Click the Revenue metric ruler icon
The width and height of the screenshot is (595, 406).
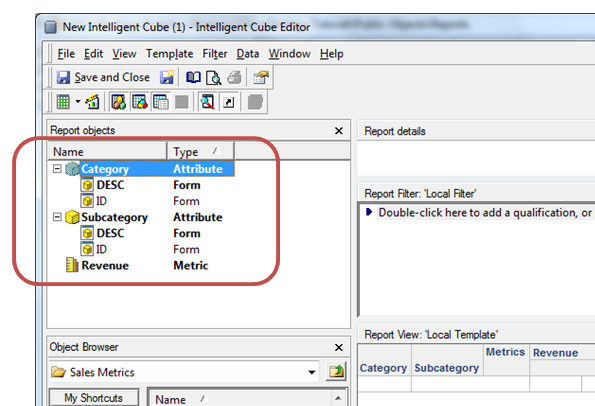(x=72, y=265)
